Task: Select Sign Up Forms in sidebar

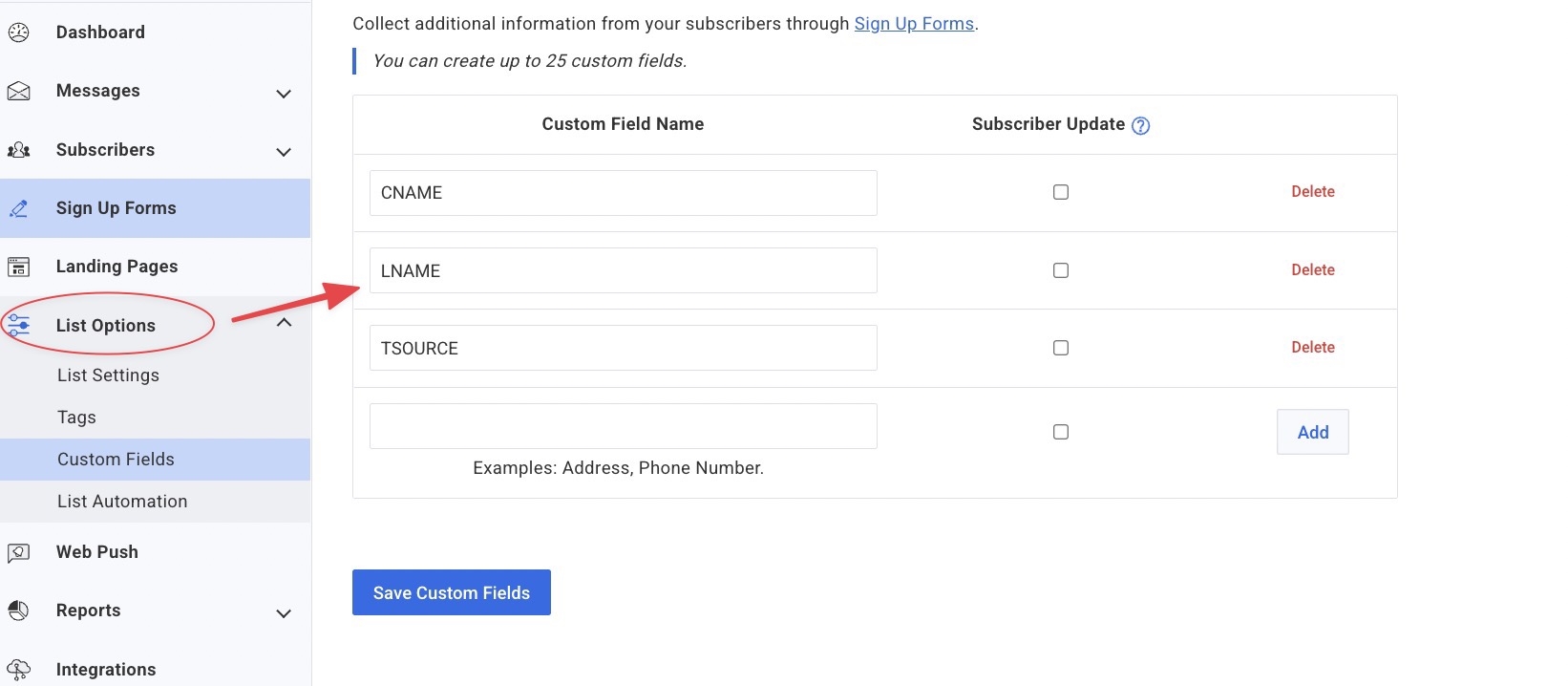Action: pos(155,208)
